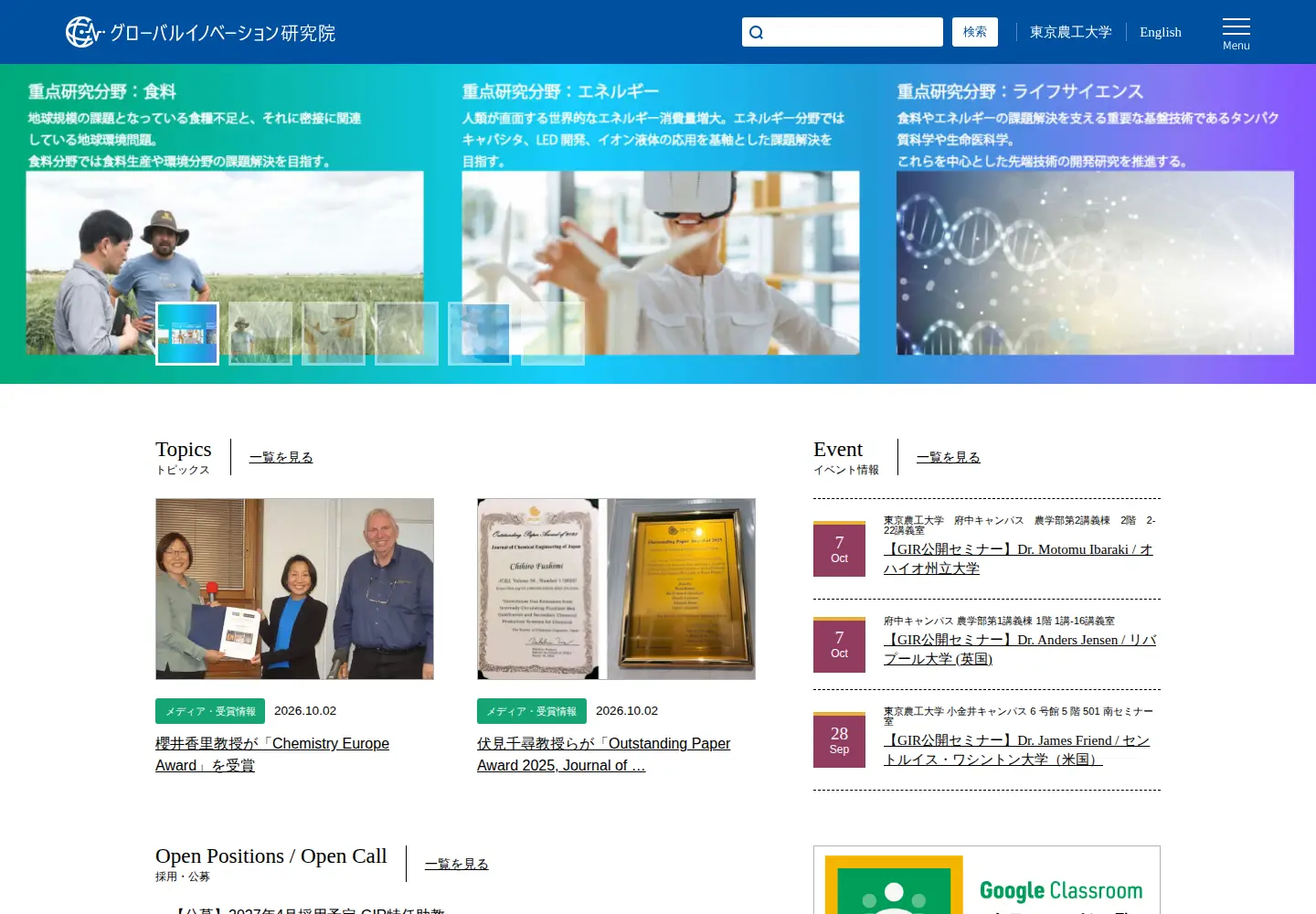
Task: Open the Dr. Motomu Ibaraki seminar link
Action: point(1018,558)
